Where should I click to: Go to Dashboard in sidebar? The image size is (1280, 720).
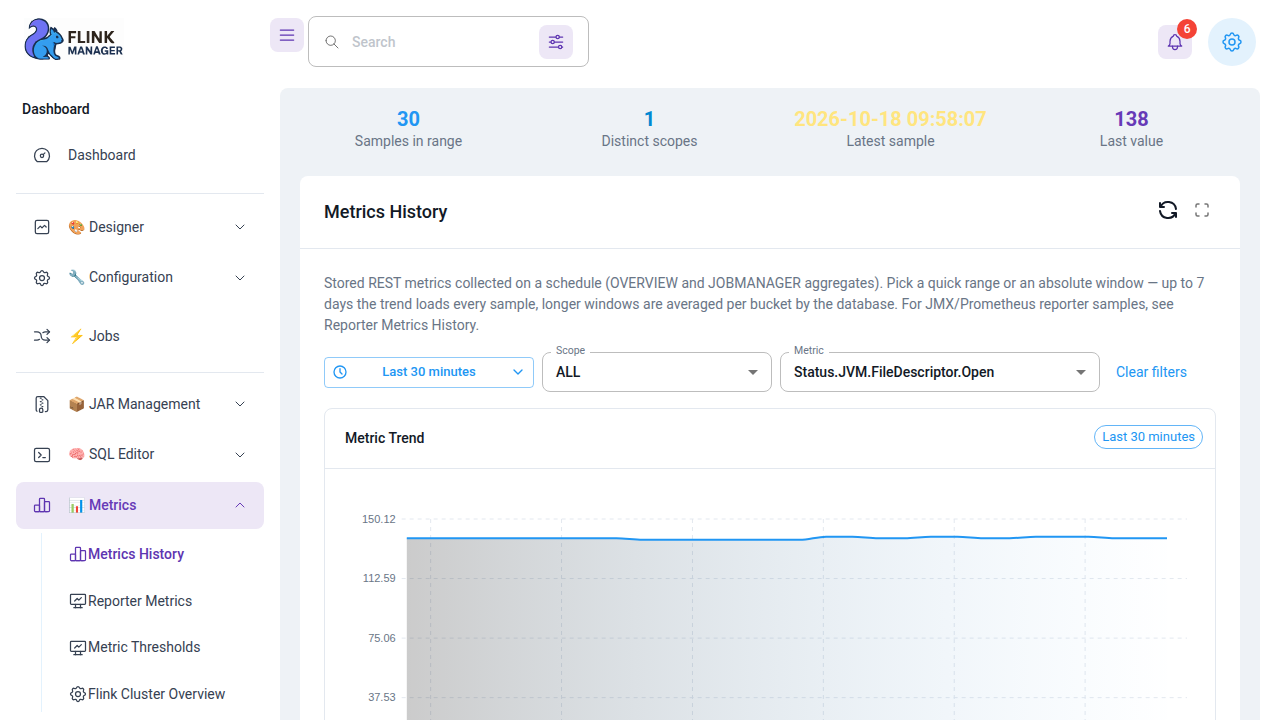140,155
